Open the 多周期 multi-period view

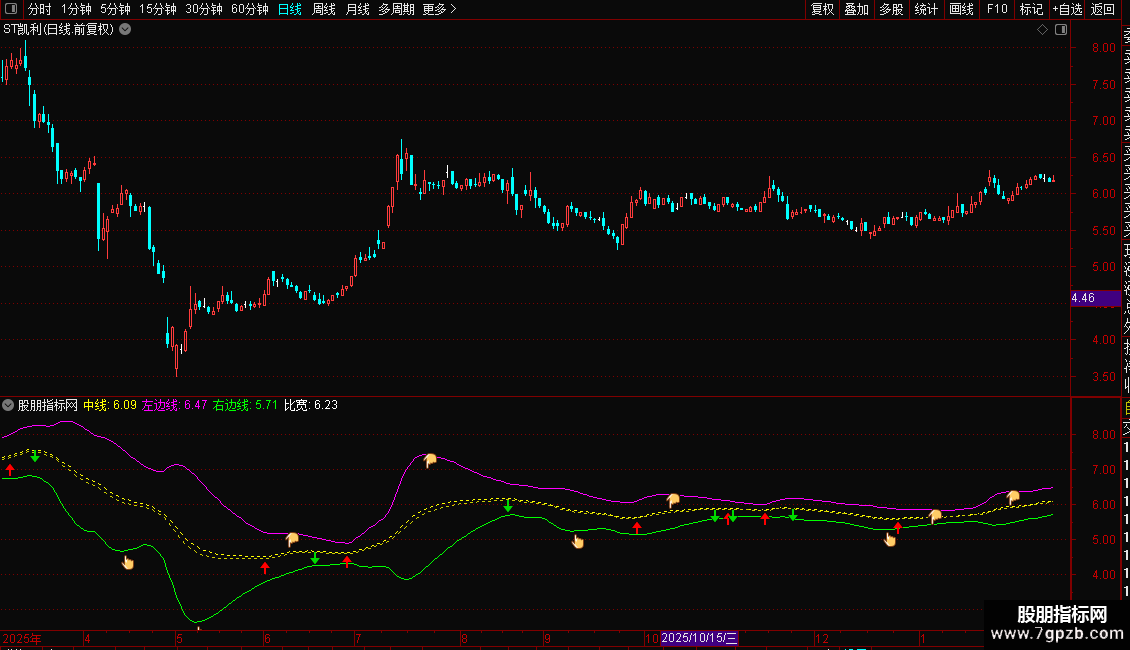point(396,9)
